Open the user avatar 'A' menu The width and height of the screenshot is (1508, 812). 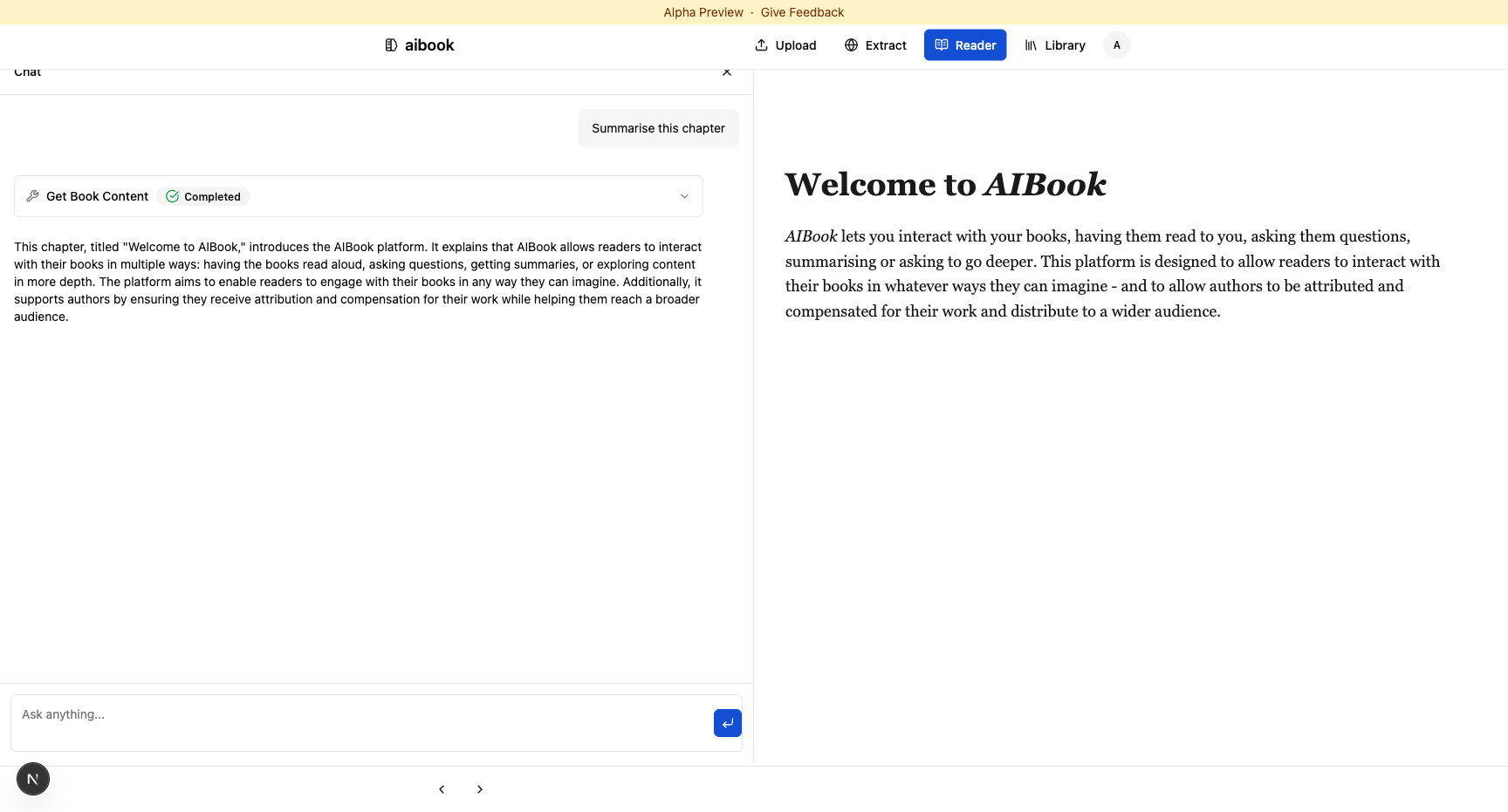click(x=1116, y=45)
